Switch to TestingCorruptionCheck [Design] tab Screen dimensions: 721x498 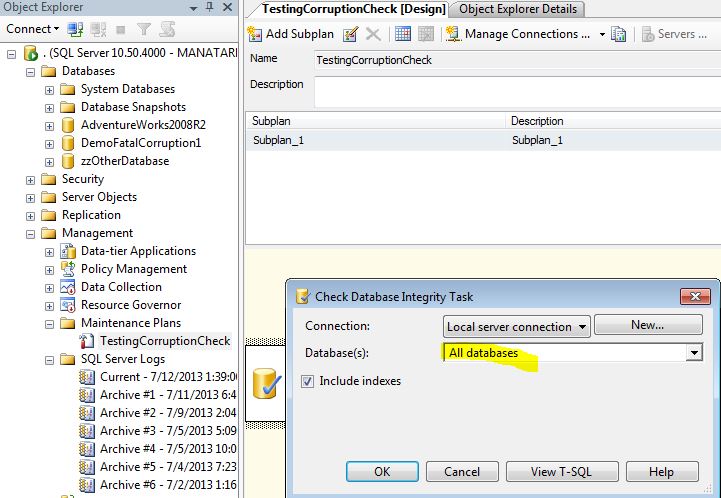click(354, 9)
